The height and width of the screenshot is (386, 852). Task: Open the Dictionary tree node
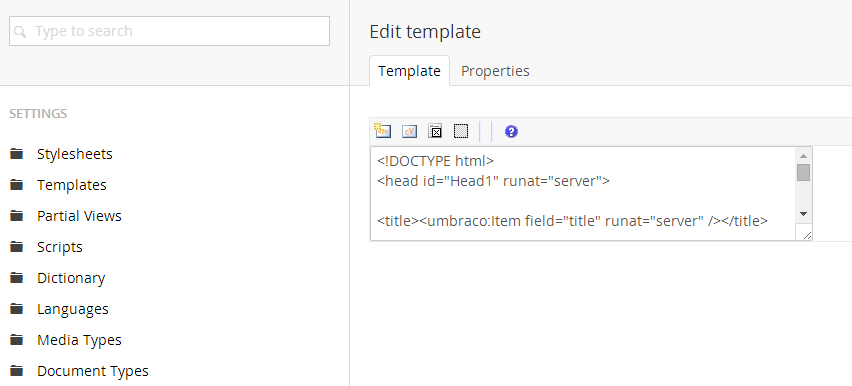tap(71, 278)
